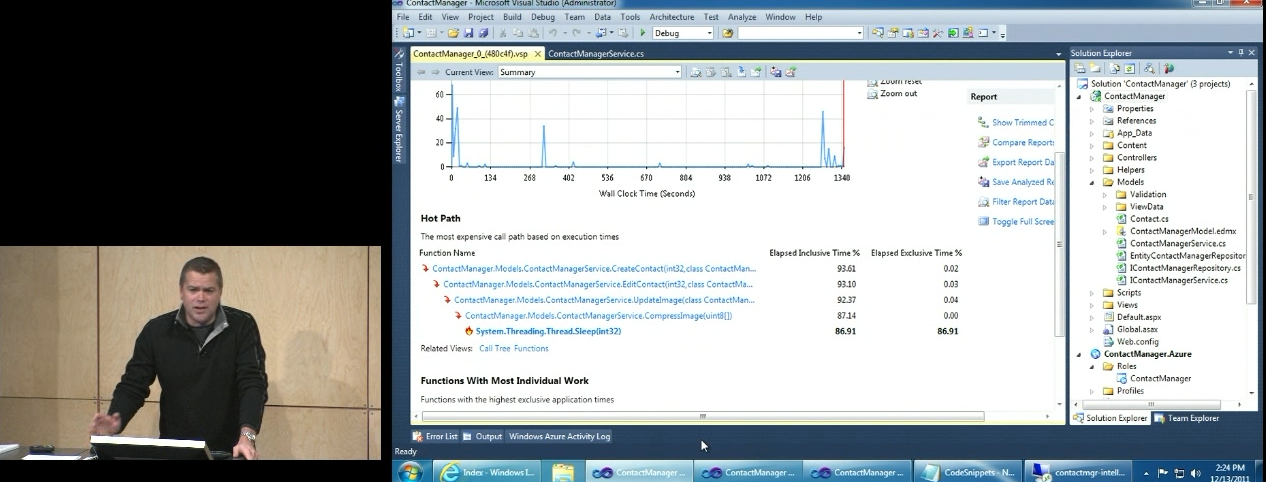Click the Save Analyzed Report icon
Viewport: 1266px width, 482px height.
[x=983, y=182]
